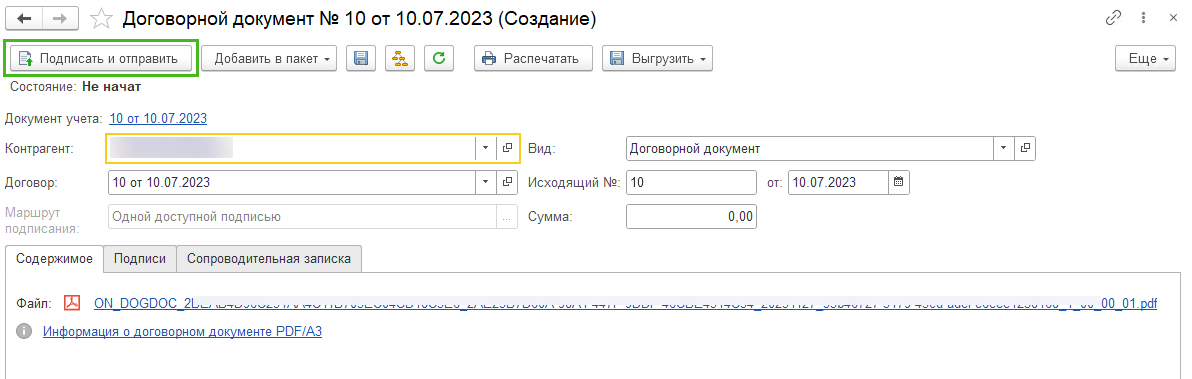Open the Вид item via open icon
This screenshot has width=1192, height=379.
[x=1026, y=148]
